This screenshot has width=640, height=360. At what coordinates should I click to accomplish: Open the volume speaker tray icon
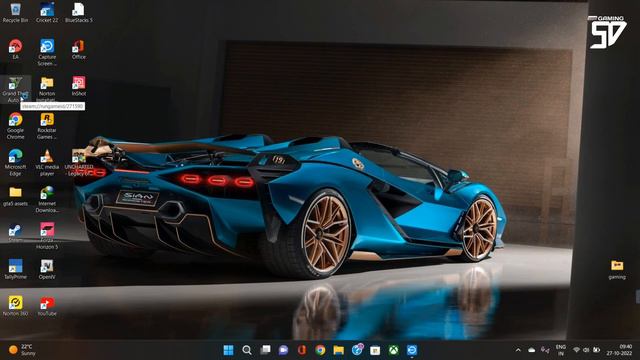(586, 350)
